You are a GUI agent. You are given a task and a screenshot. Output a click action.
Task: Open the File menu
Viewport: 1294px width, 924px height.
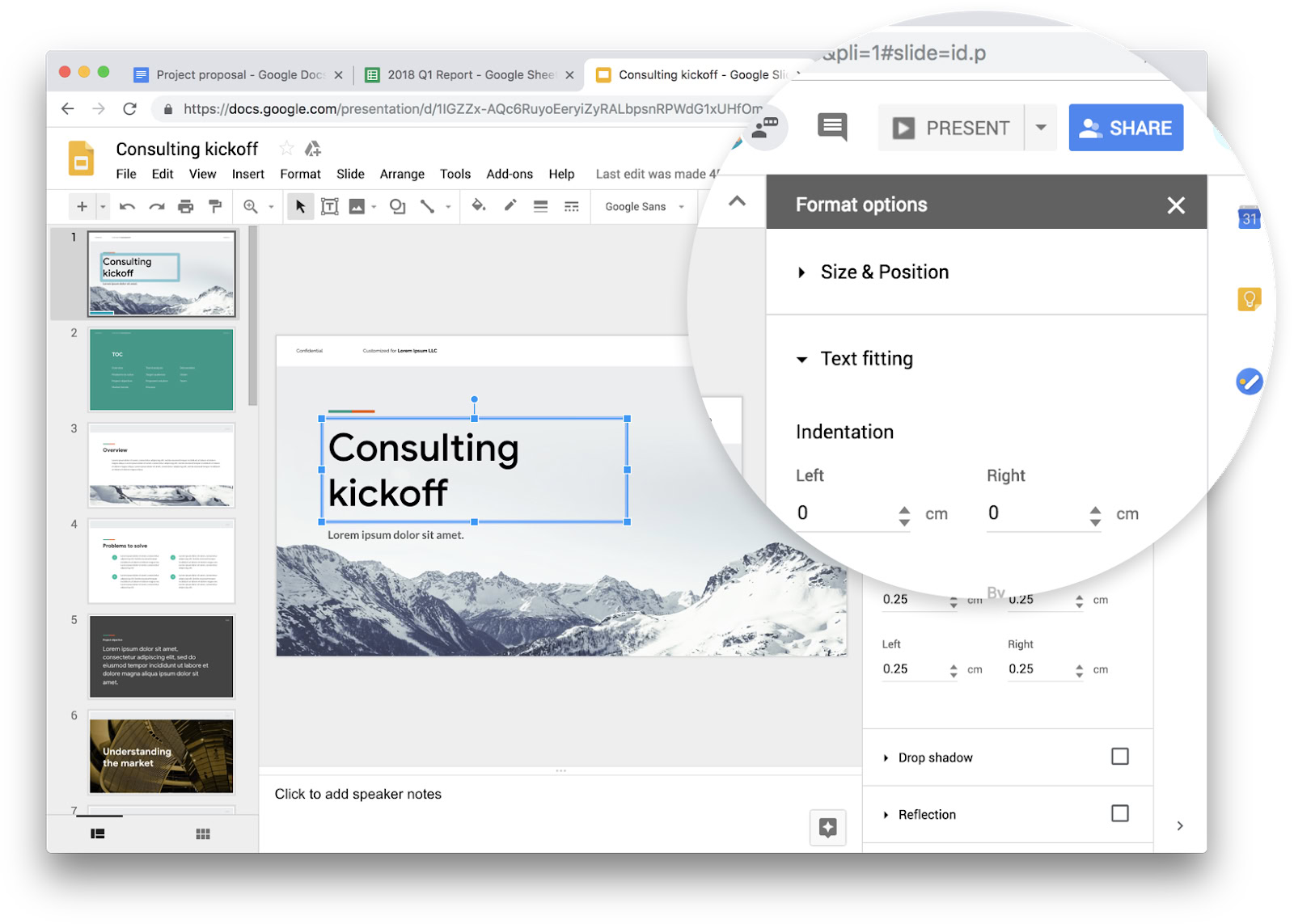[126, 174]
